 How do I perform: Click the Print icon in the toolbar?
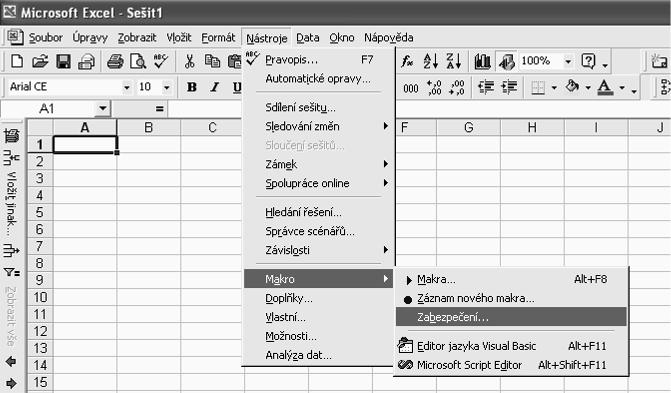pyautogui.click(x=115, y=62)
